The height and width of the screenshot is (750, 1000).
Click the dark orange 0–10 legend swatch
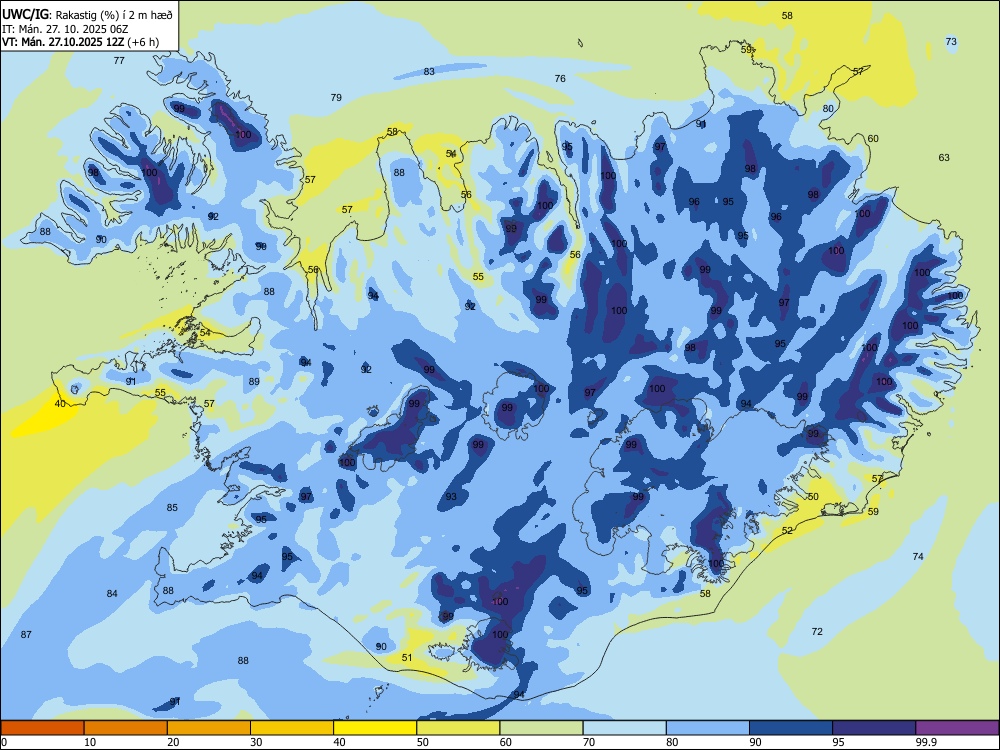pos(42,728)
